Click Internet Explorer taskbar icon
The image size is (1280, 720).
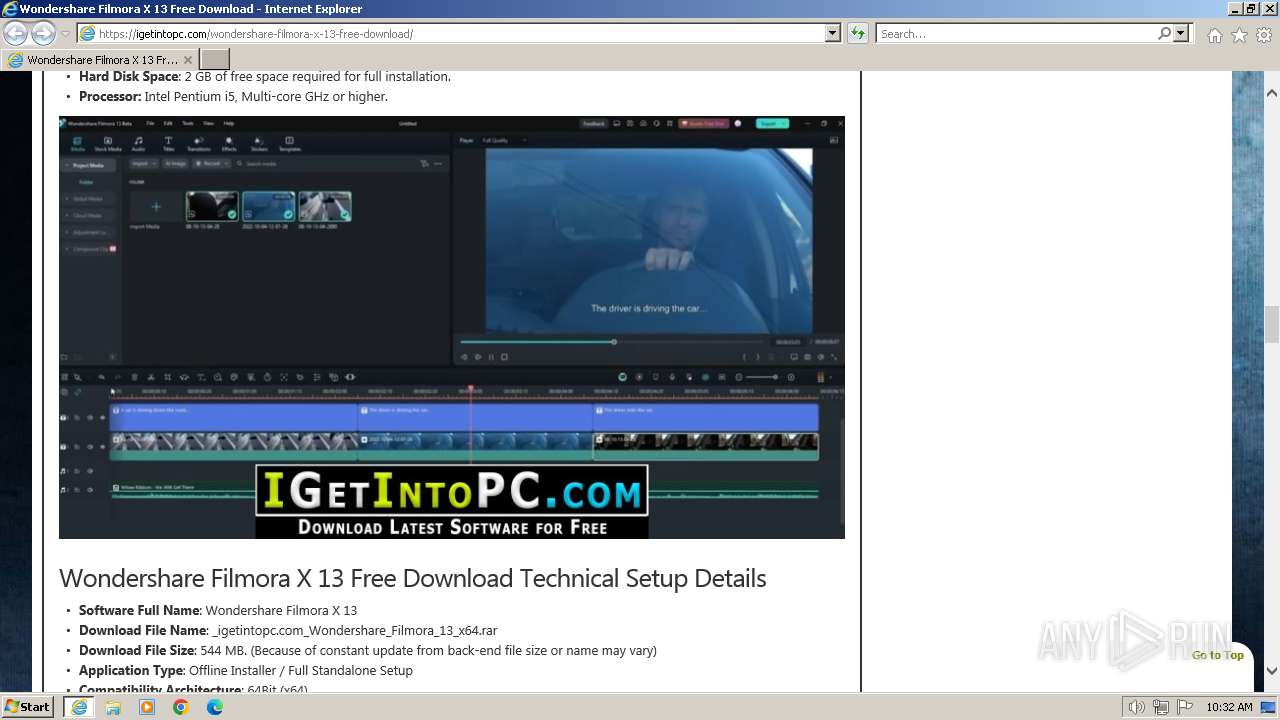[79, 707]
